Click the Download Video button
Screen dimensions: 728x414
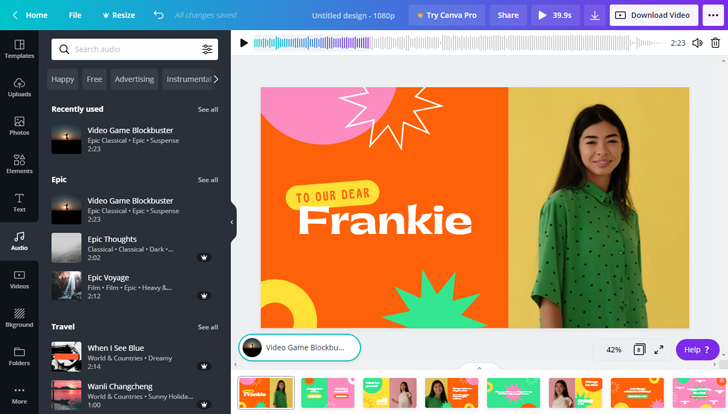[x=654, y=15]
